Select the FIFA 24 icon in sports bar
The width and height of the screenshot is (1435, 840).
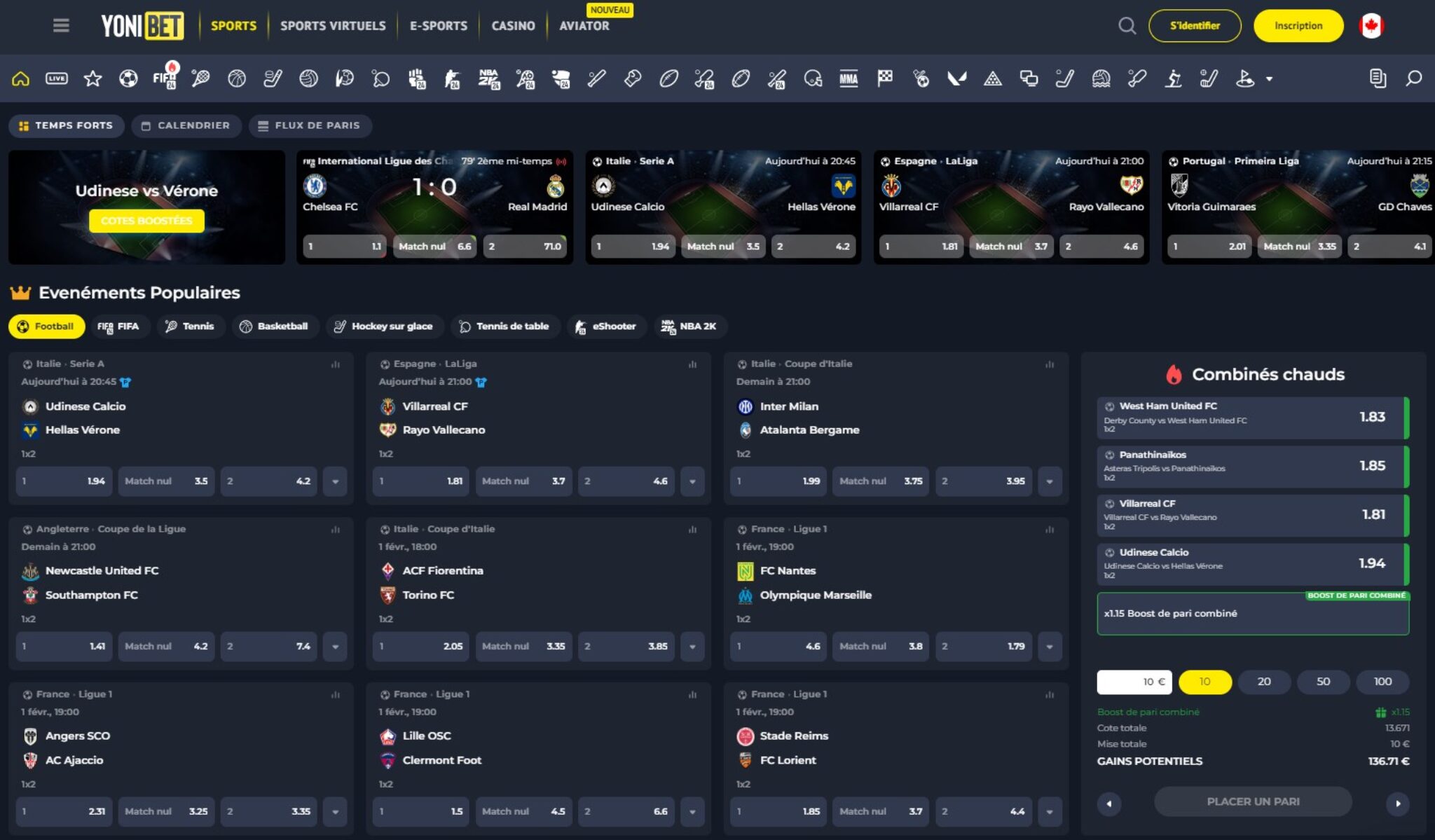[165, 77]
